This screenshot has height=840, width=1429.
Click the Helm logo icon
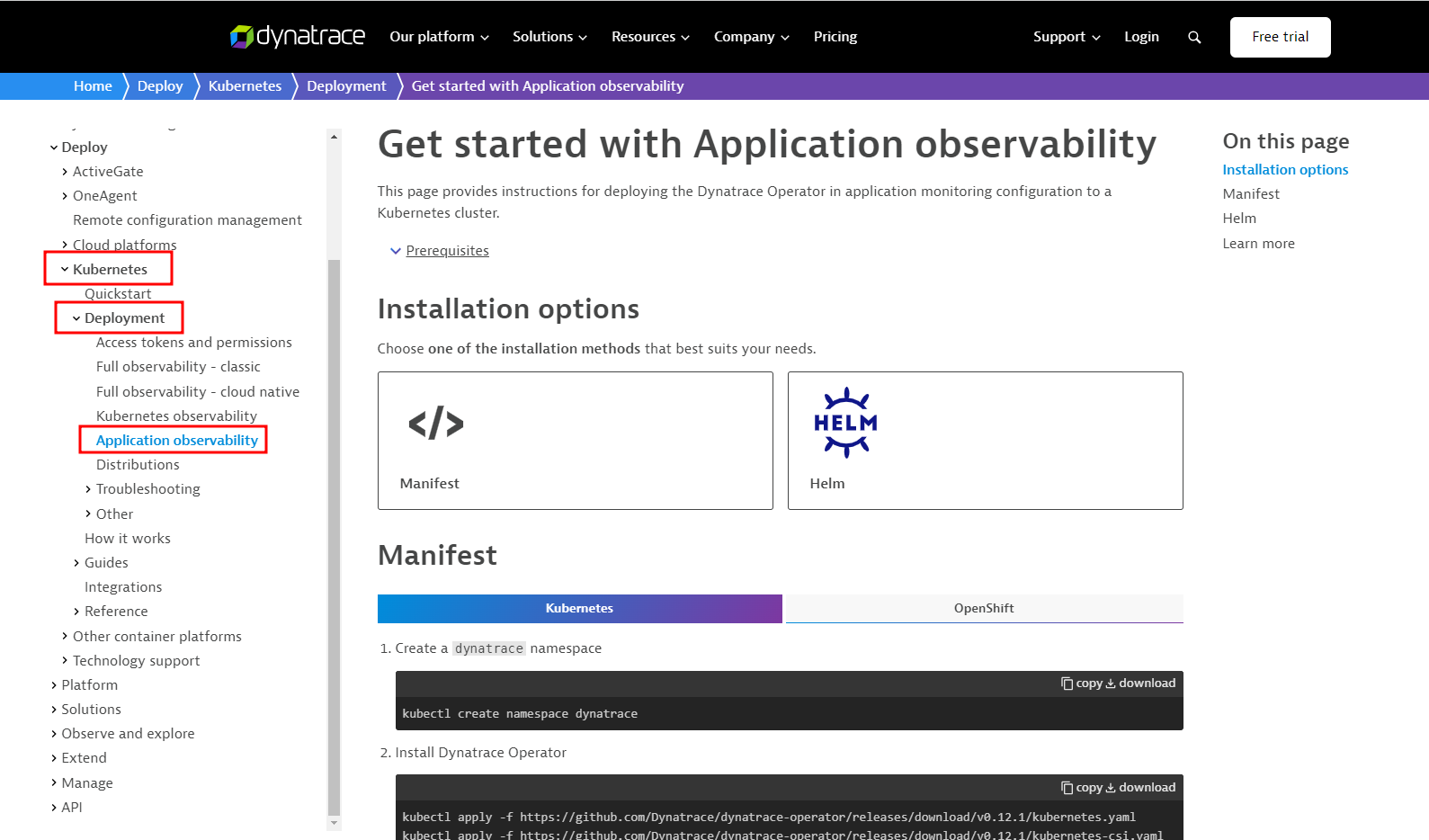pyautogui.click(x=845, y=423)
